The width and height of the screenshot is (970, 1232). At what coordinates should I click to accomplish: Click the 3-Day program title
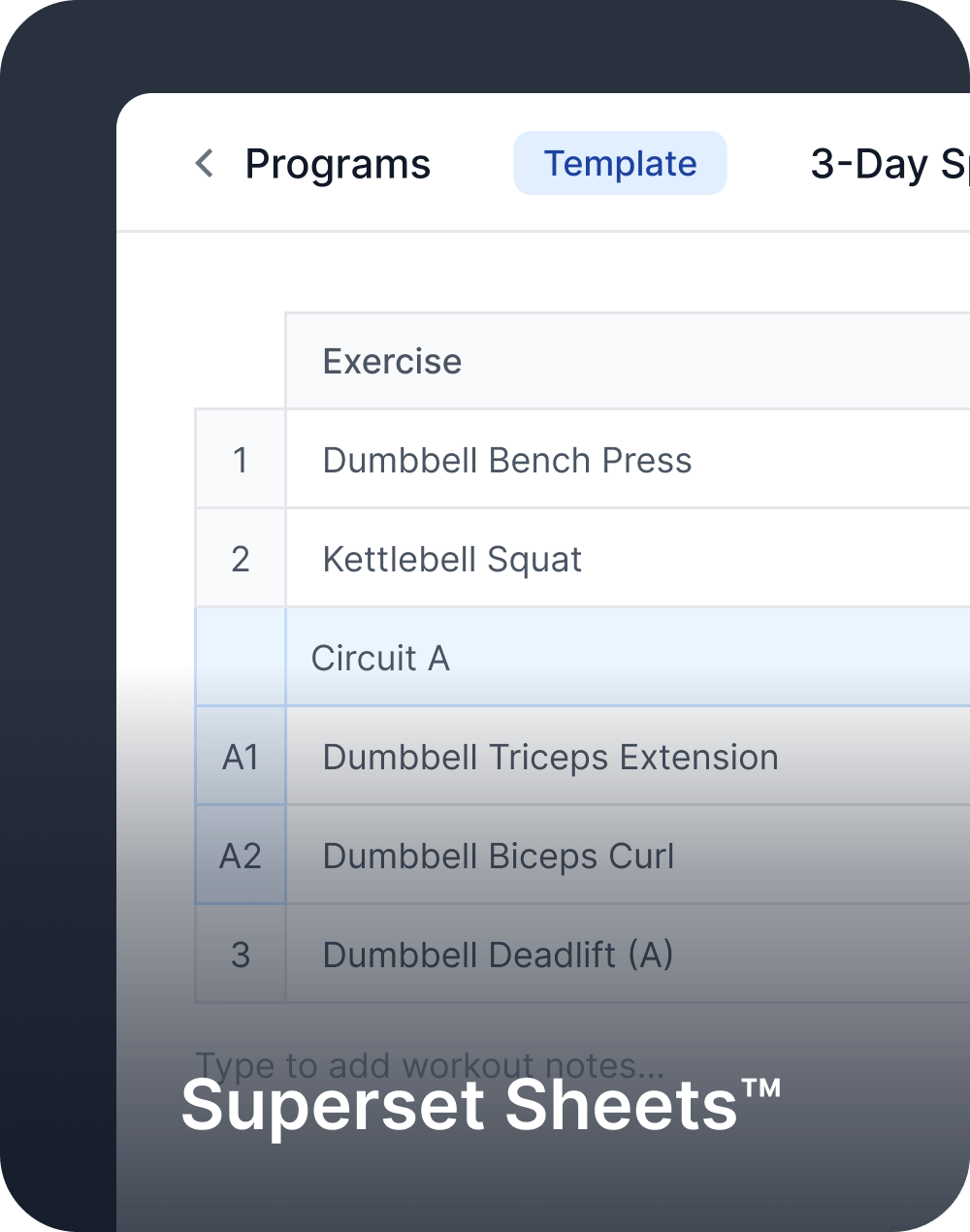[x=888, y=164]
